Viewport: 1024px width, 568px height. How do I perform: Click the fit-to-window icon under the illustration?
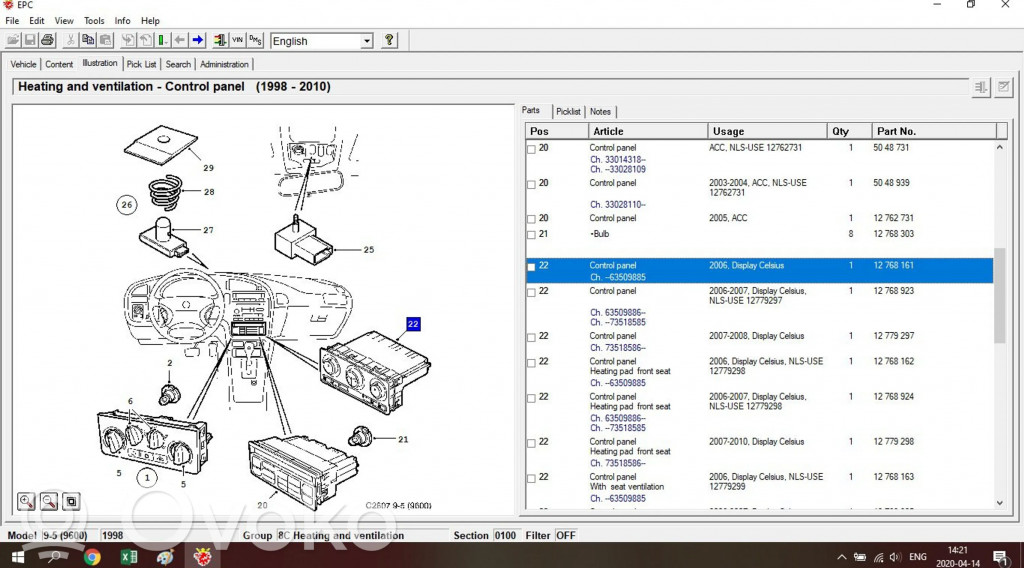click(x=71, y=501)
